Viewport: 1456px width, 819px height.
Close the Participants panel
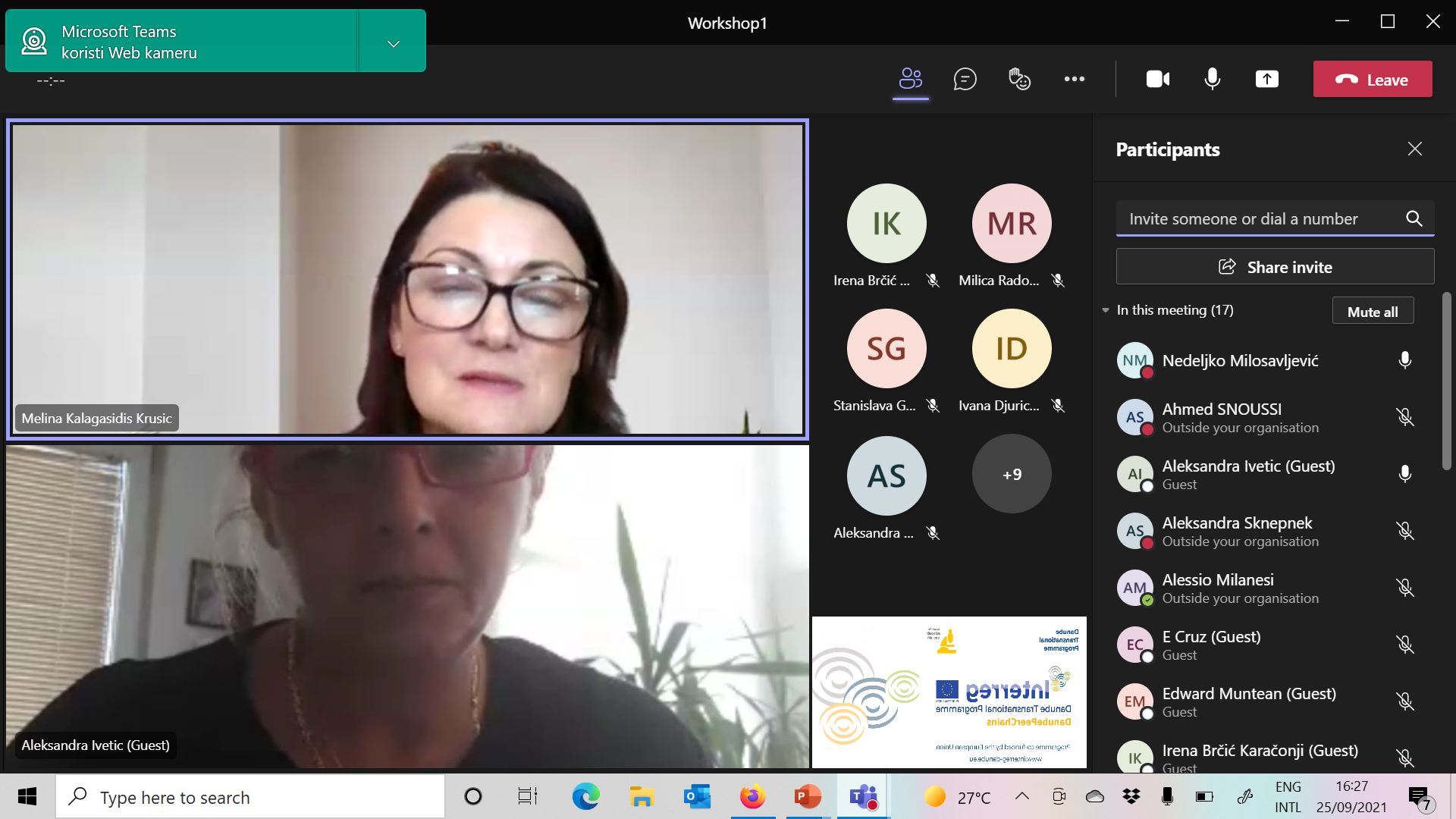1414,149
